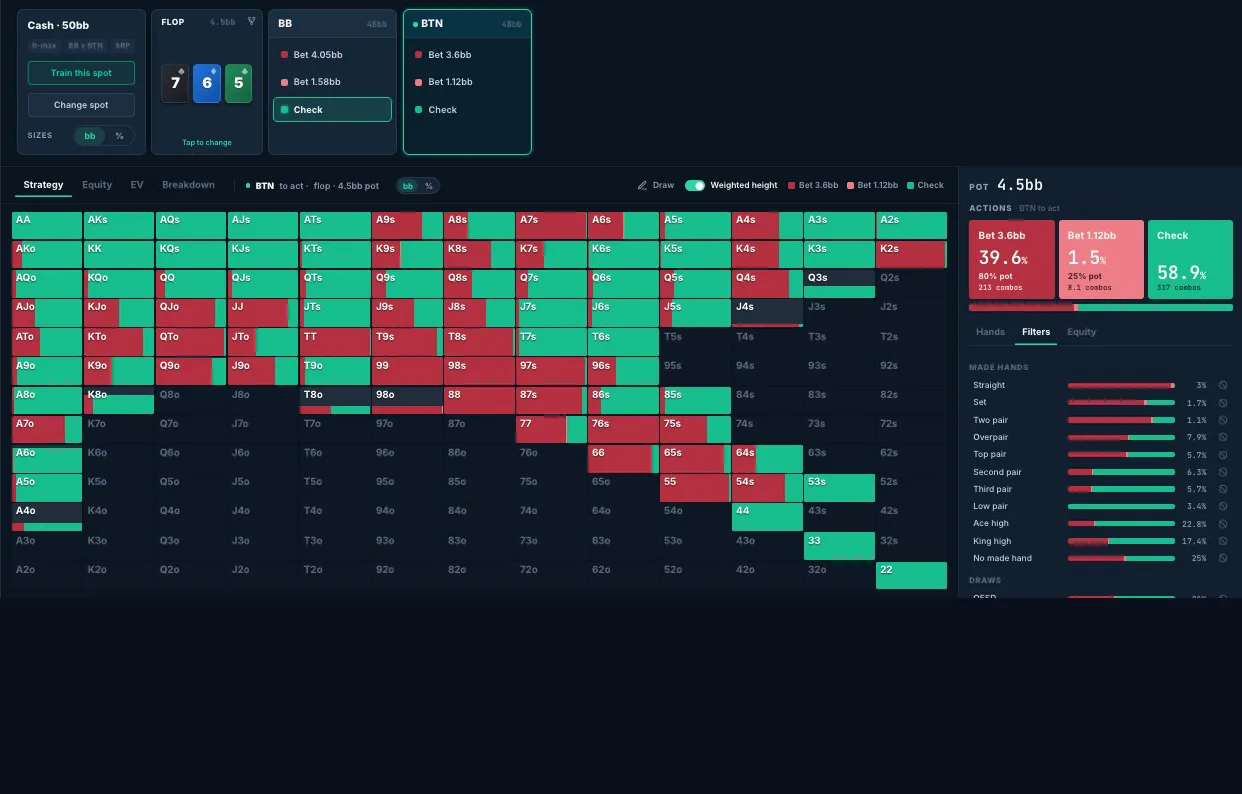Screen dimensions: 1242x794
Task: Select BB action Bet 1.58bb
Action: pos(332,82)
